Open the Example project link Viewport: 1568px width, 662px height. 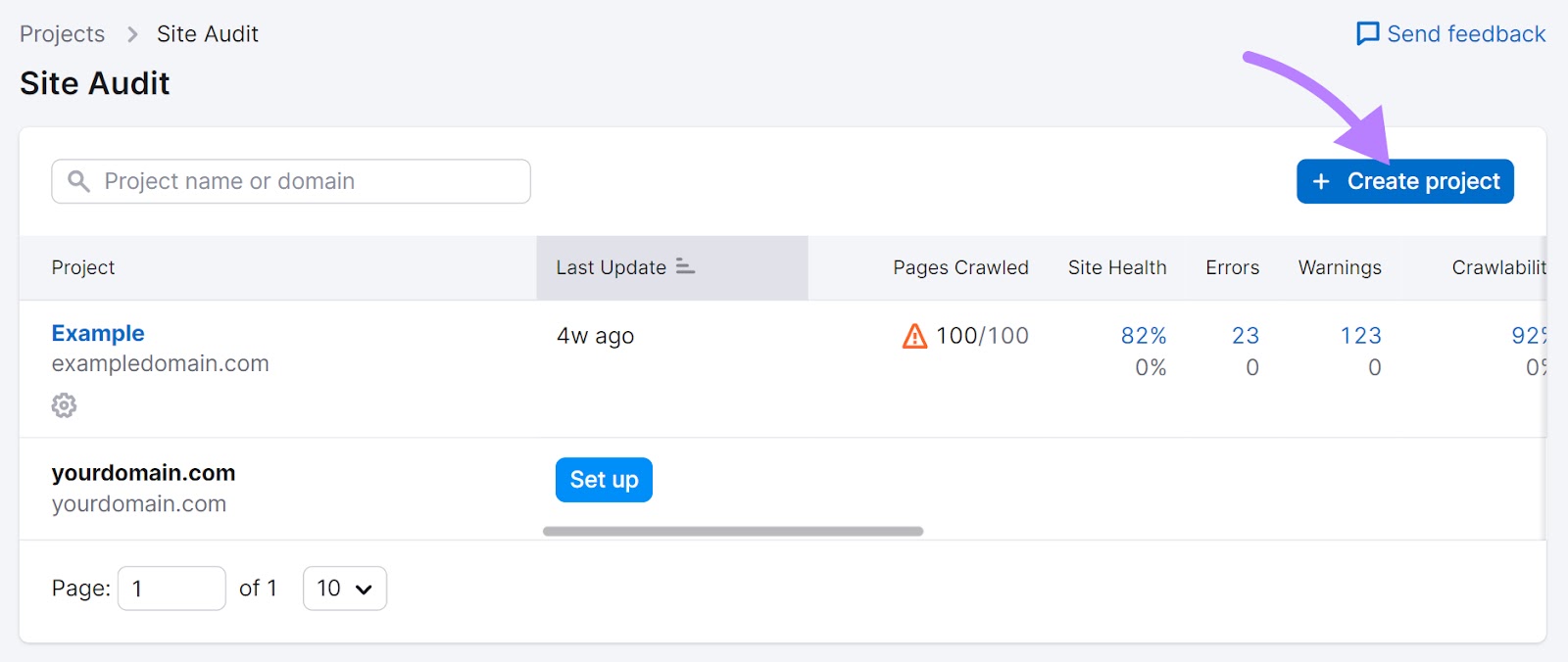click(98, 333)
